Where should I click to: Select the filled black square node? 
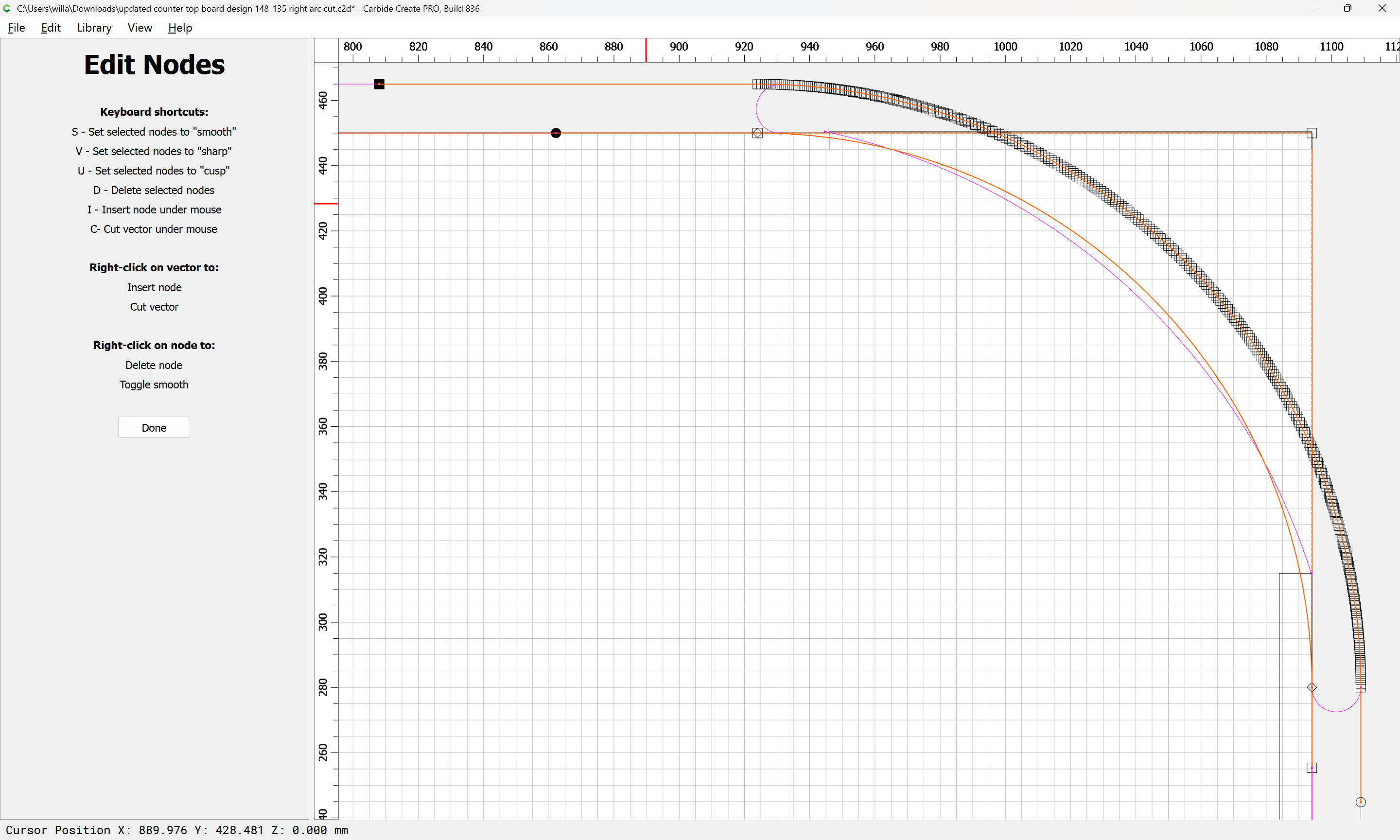pyautogui.click(x=379, y=84)
